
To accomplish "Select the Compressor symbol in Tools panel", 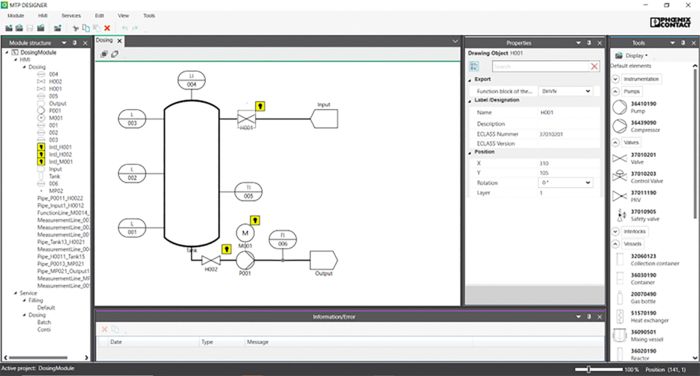I will point(620,126).
